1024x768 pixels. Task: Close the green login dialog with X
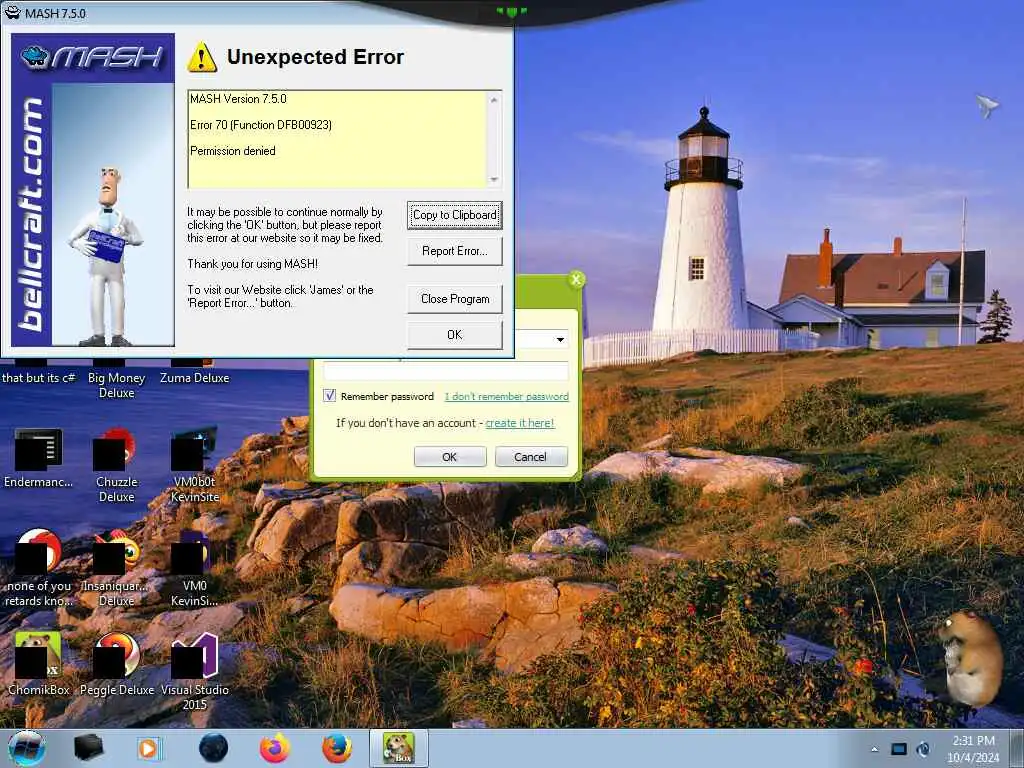coord(576,280)
